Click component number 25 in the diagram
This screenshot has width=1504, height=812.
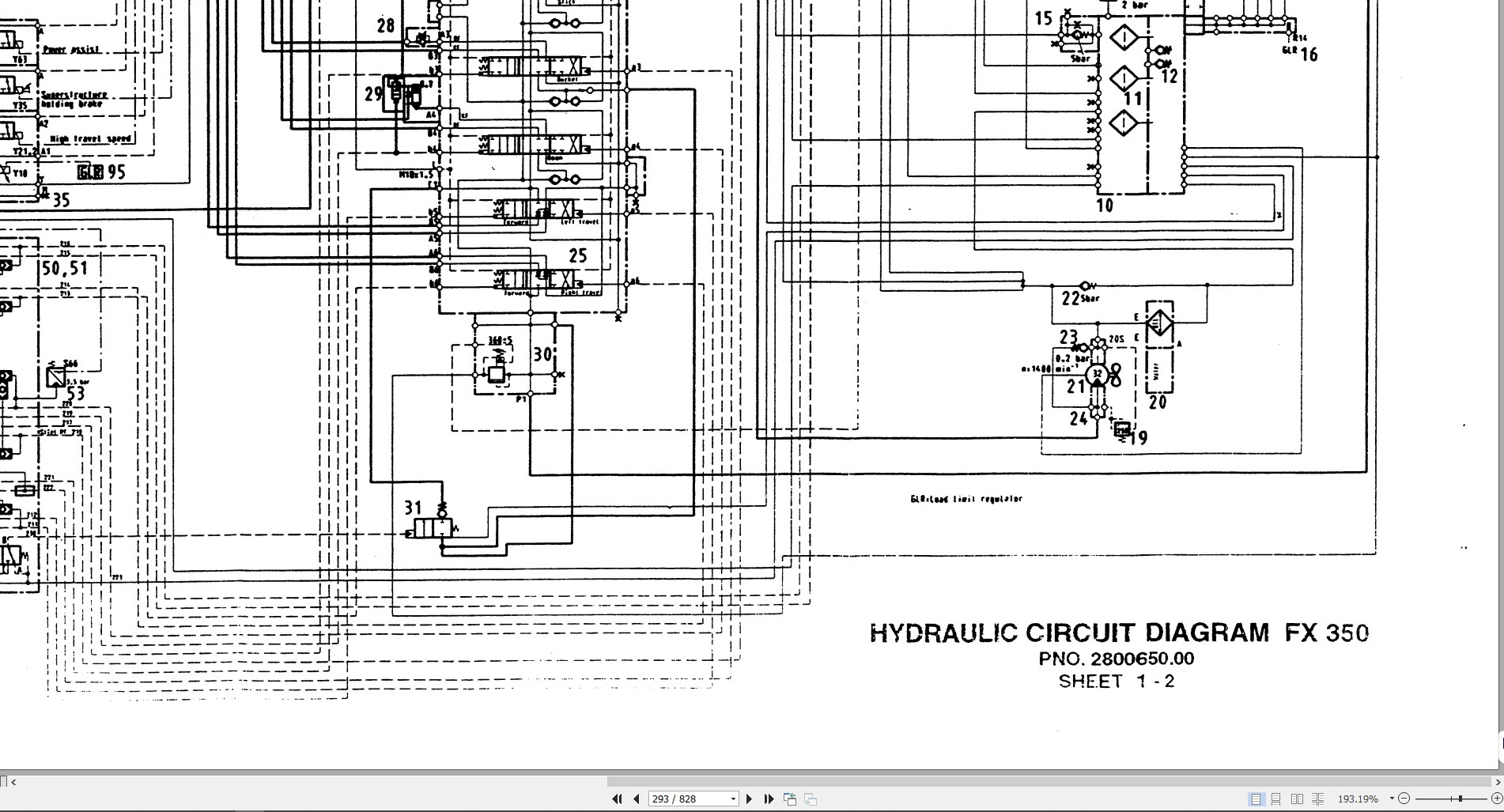coord(578,255)
